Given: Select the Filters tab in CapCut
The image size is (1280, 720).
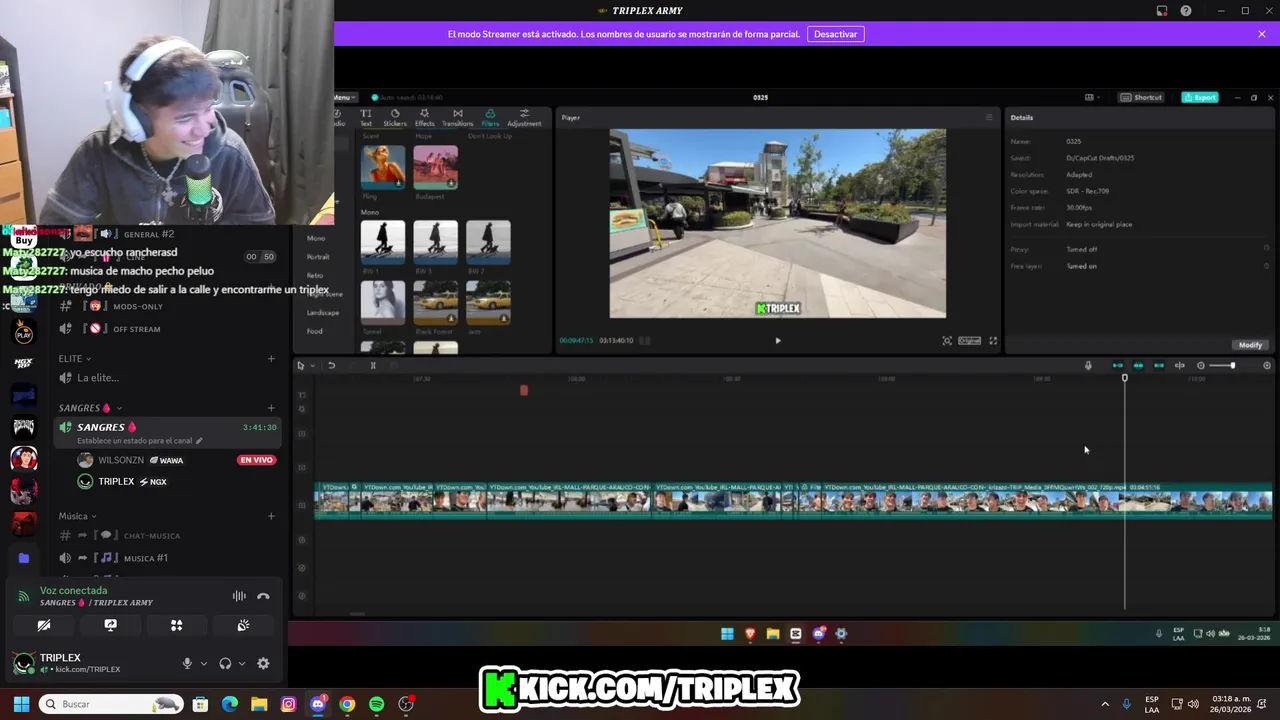Looking at the screenshot, I should (490, 117).
